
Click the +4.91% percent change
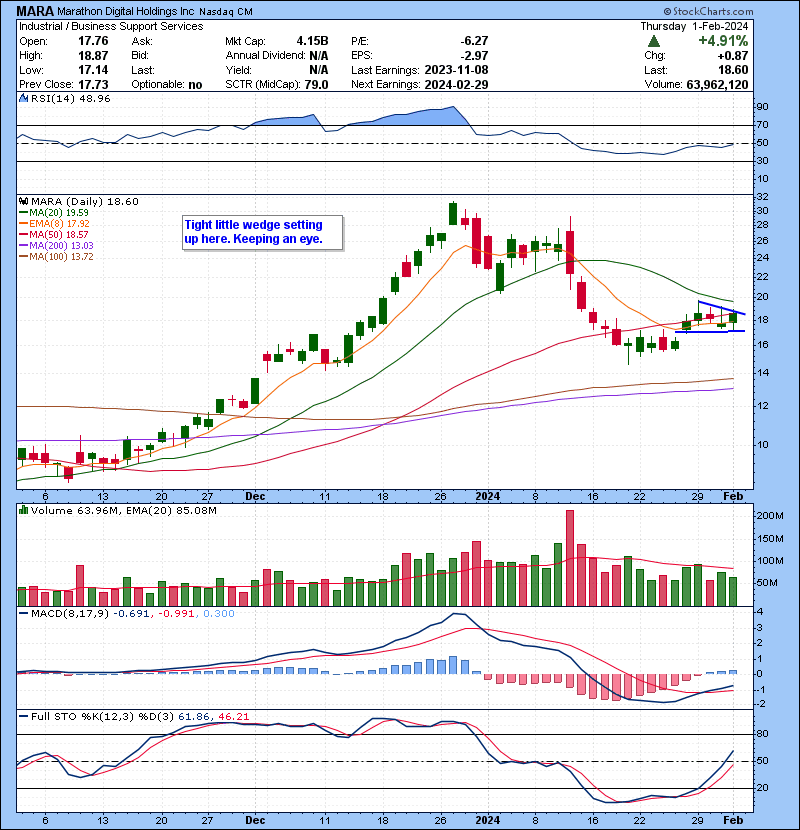click(x=723, y=41)
